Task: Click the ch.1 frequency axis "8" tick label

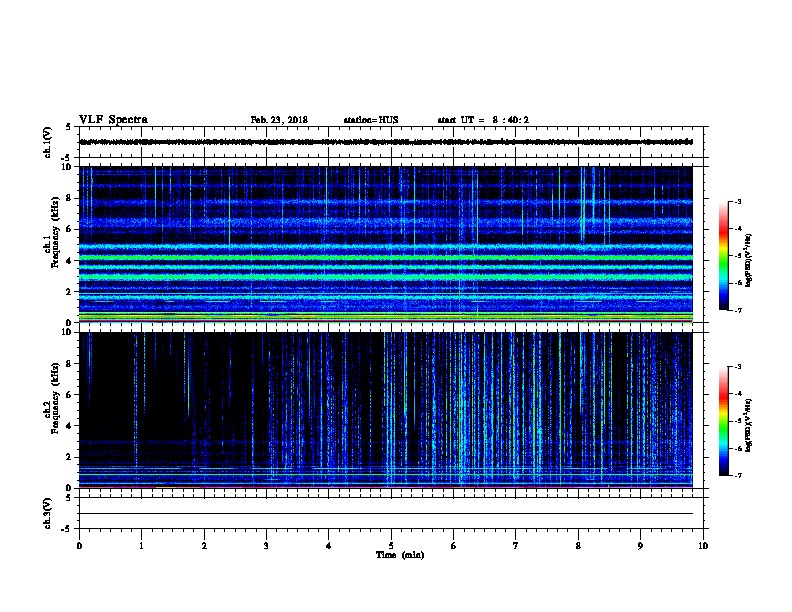Action: pyautogui.click(x=69, y=198)
